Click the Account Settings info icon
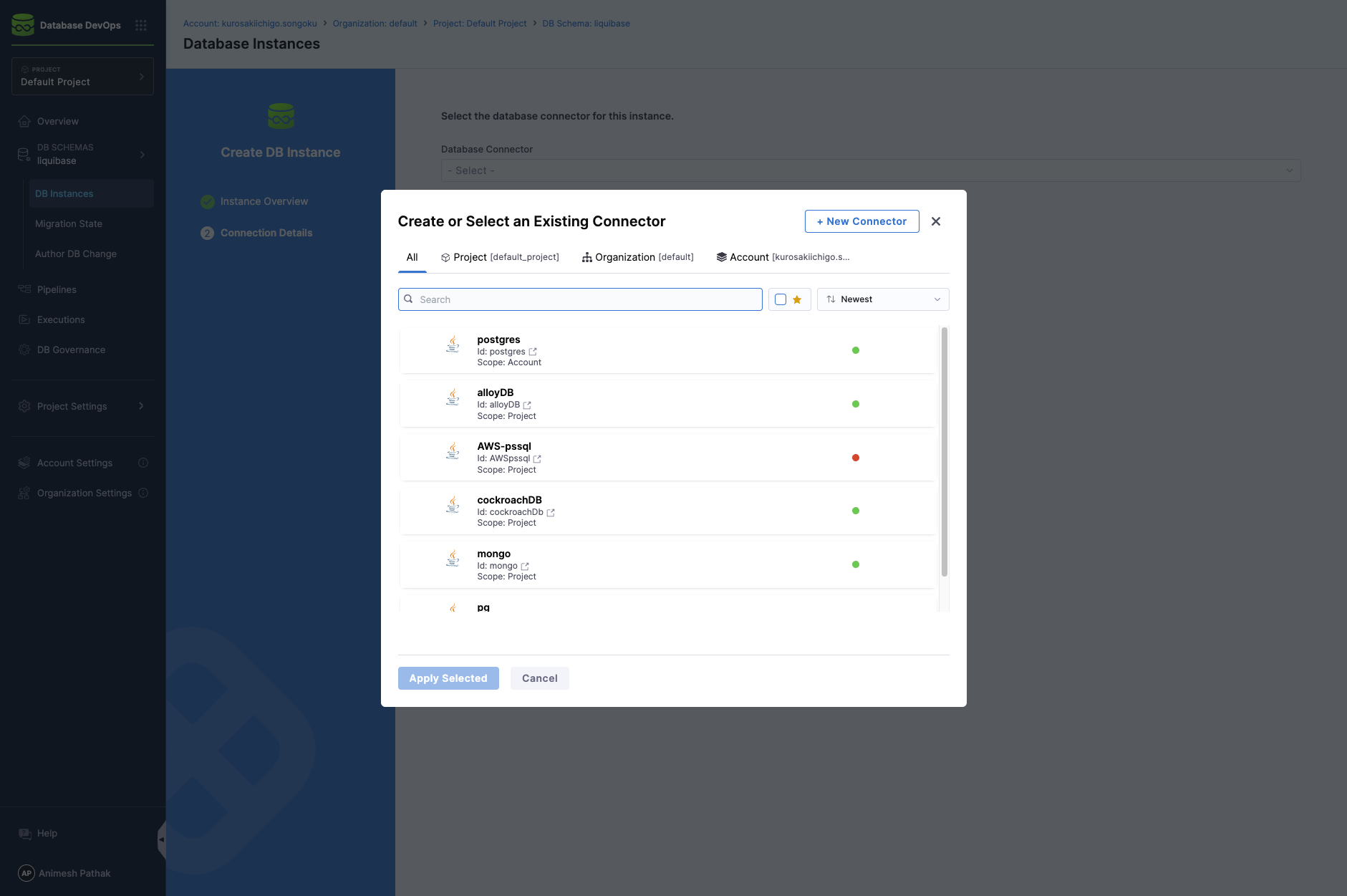 pos(143,463)
